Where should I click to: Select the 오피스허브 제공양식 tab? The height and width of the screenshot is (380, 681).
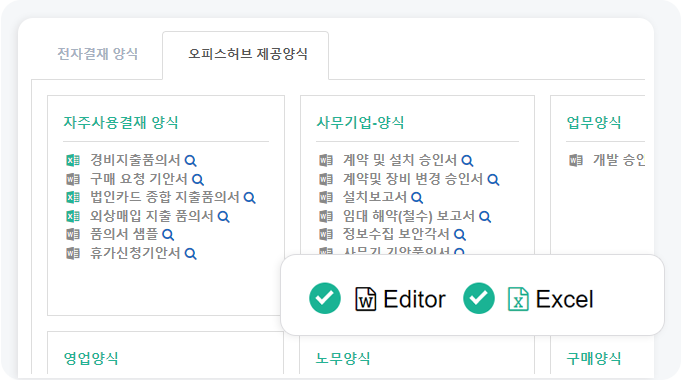tap(248, 54)
